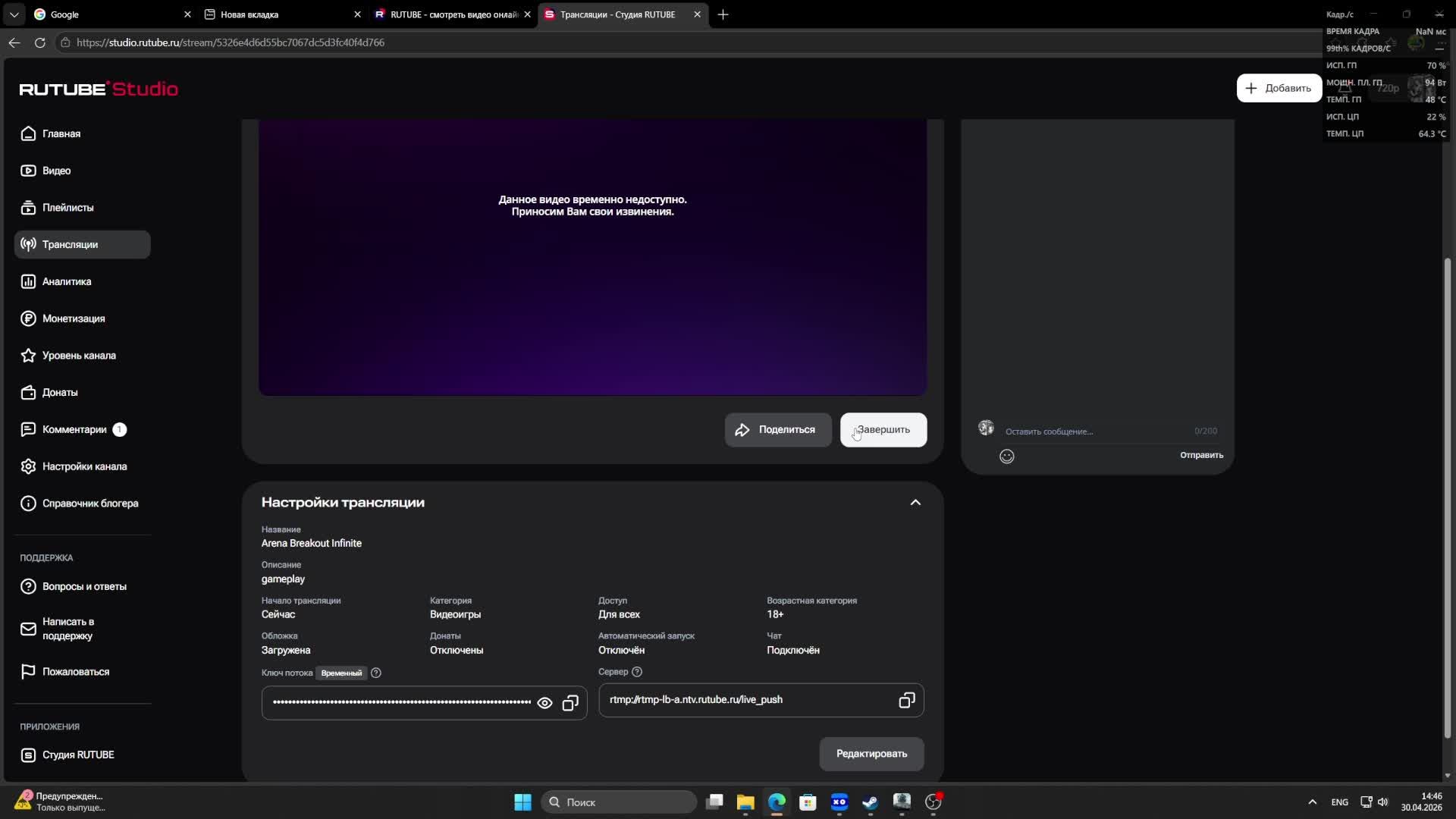The height and width of the screenshot is (819, 1456).
Task: Open emoji picker in chat
Action: pos(1006,456)
